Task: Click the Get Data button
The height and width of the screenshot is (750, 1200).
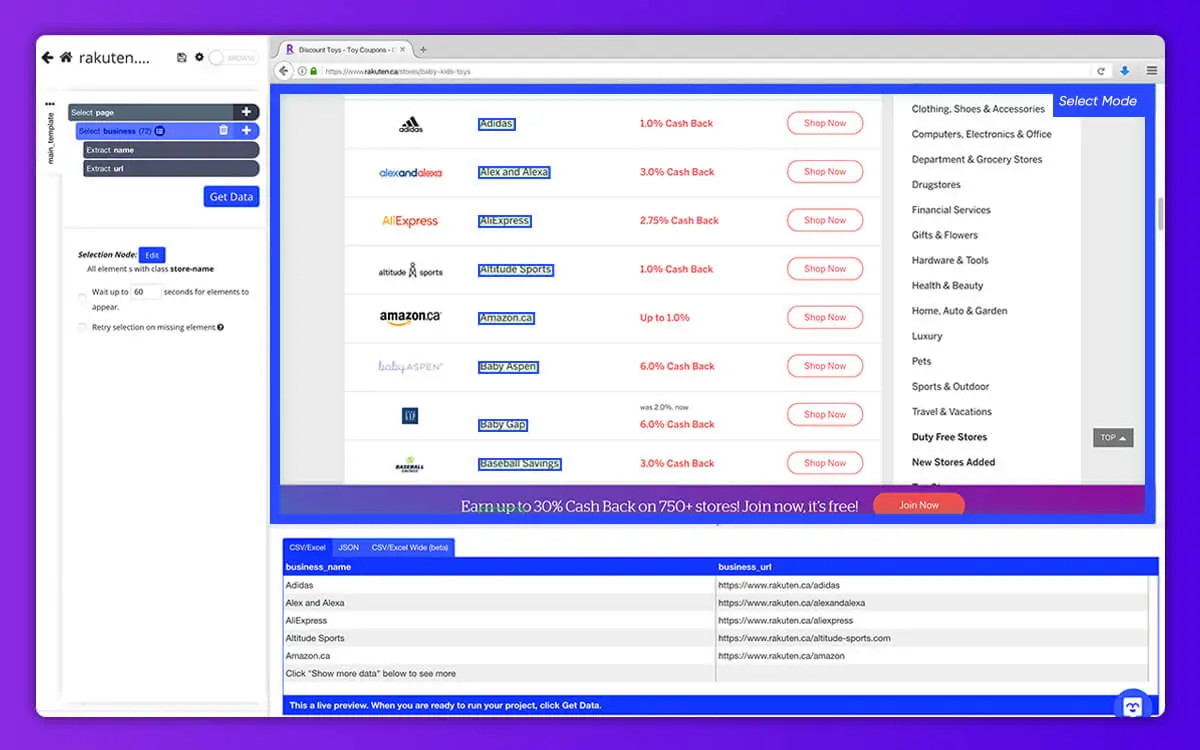Action: 231,197
